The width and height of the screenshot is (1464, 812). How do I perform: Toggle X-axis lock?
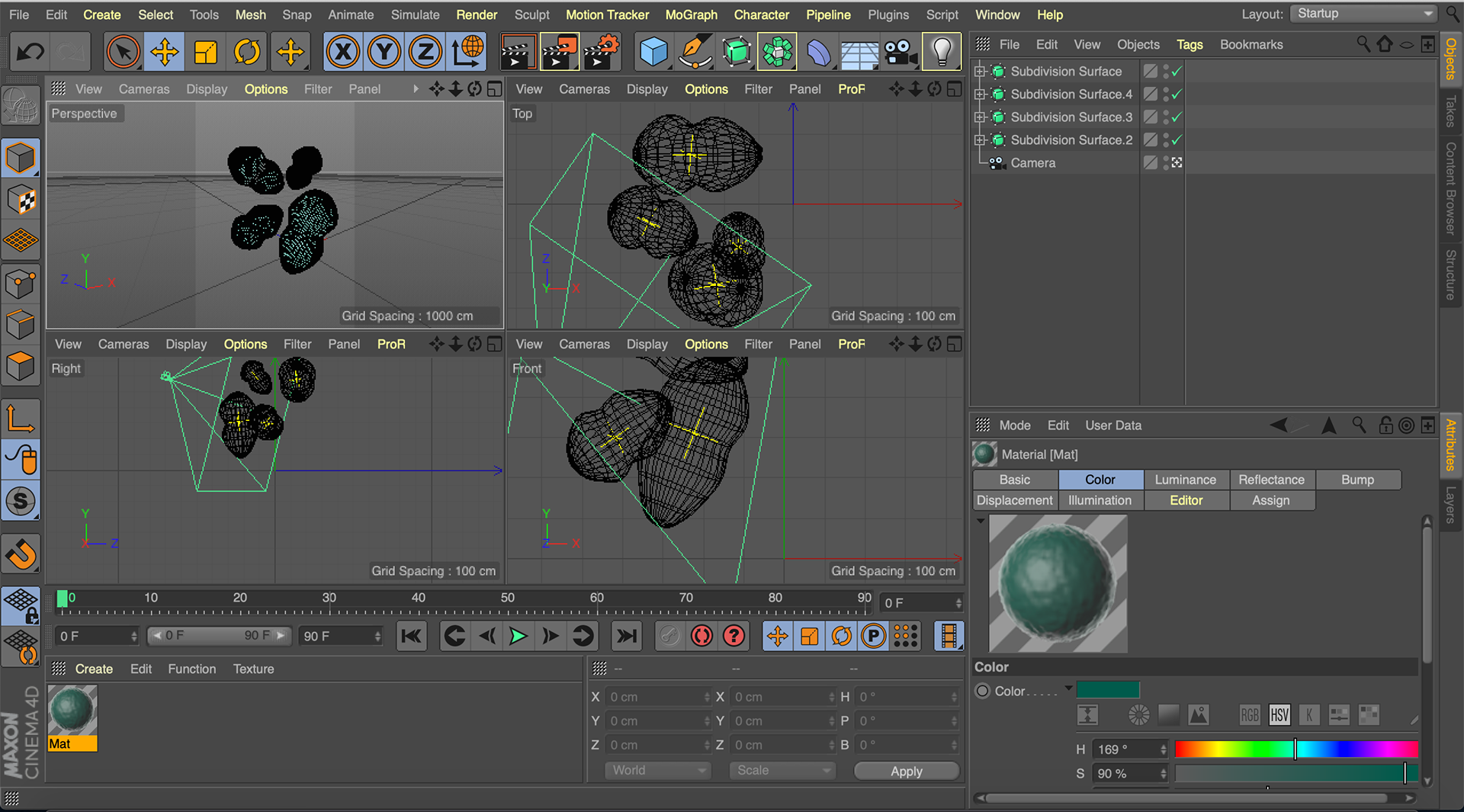click(343, 52)
